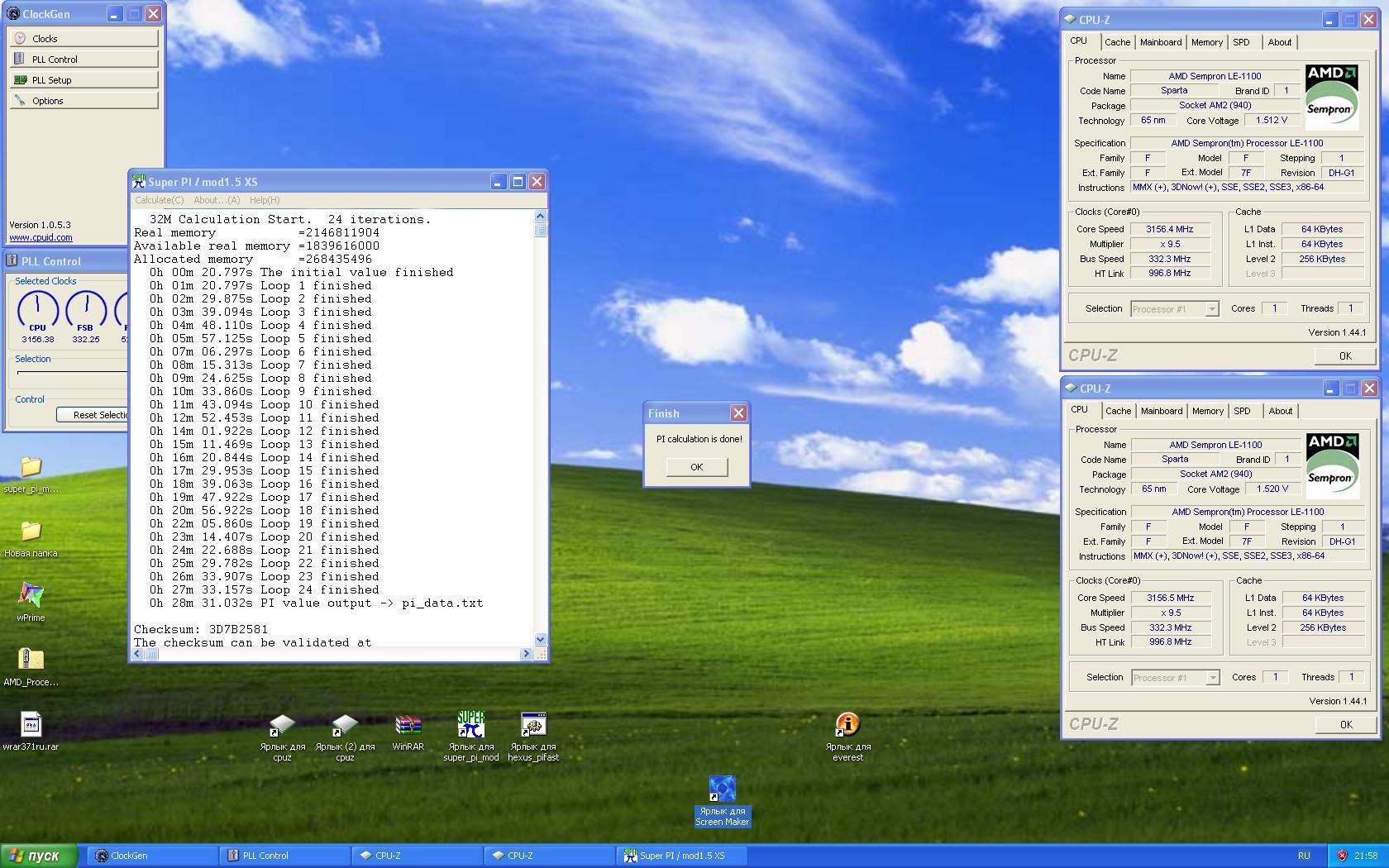Click the Super PI title bar icon
1389x868 pixels.
pyautogui.click(x=139, y=181)
